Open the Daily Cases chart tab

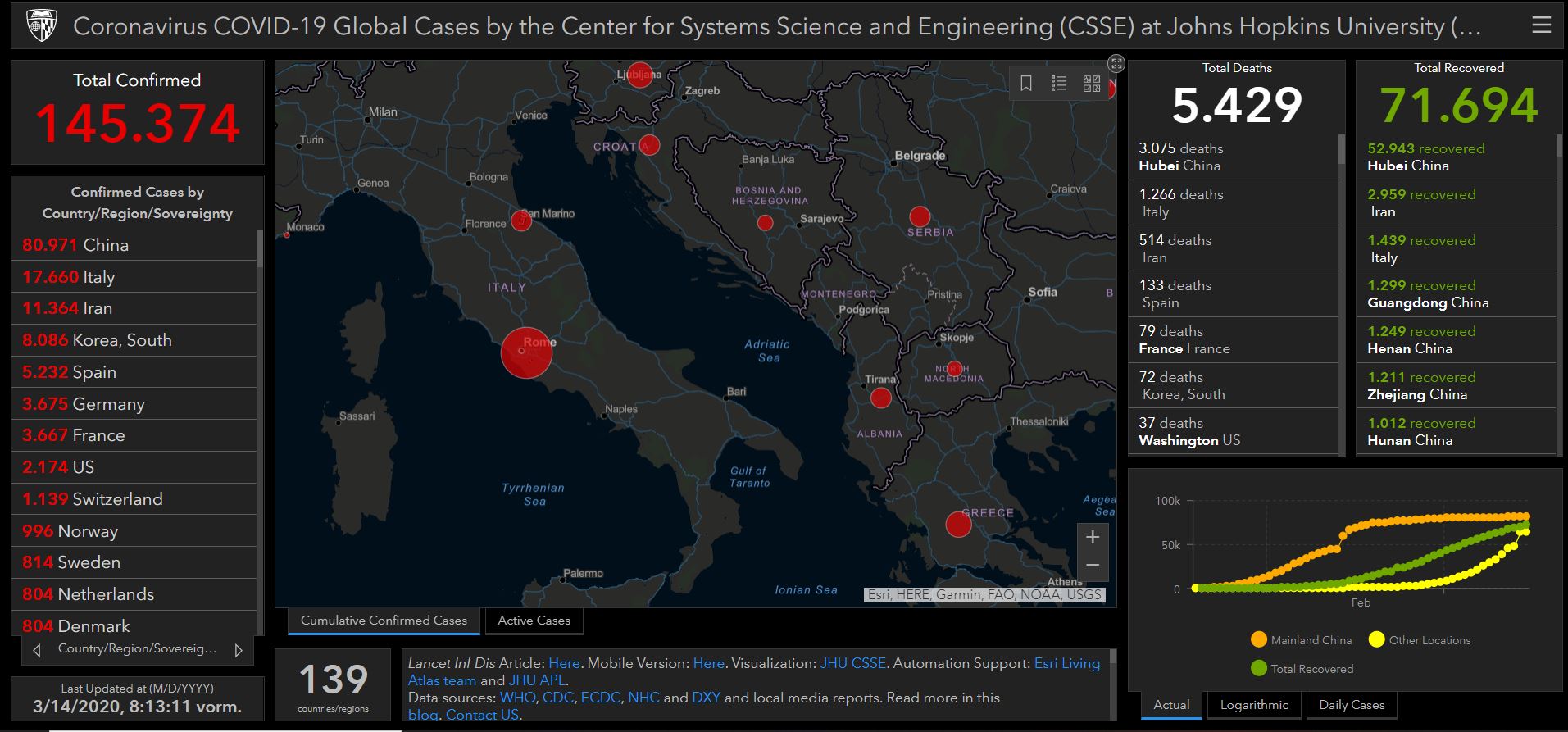coord(1352,705)
